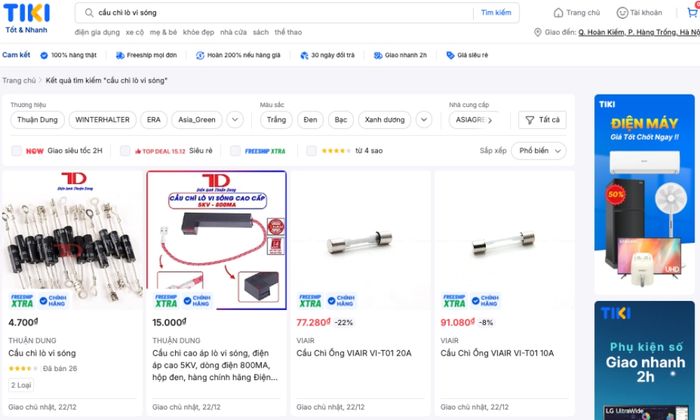Click the Giao nhanh 2h commitment icon
Image resolution: width=700 pixels, height=420 pixels.
click(378, 55)
